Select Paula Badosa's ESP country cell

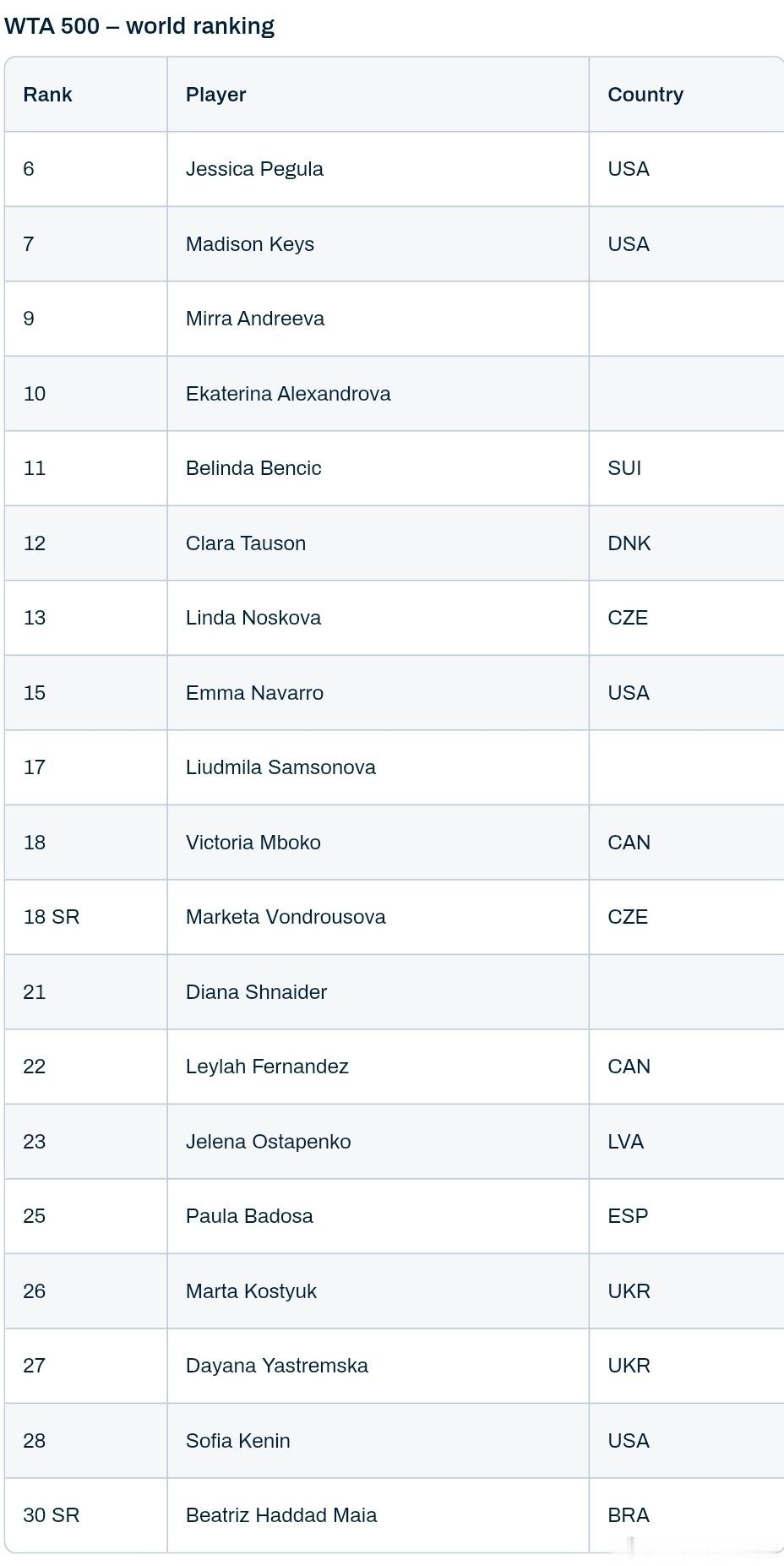click(x=628, y=1216)
